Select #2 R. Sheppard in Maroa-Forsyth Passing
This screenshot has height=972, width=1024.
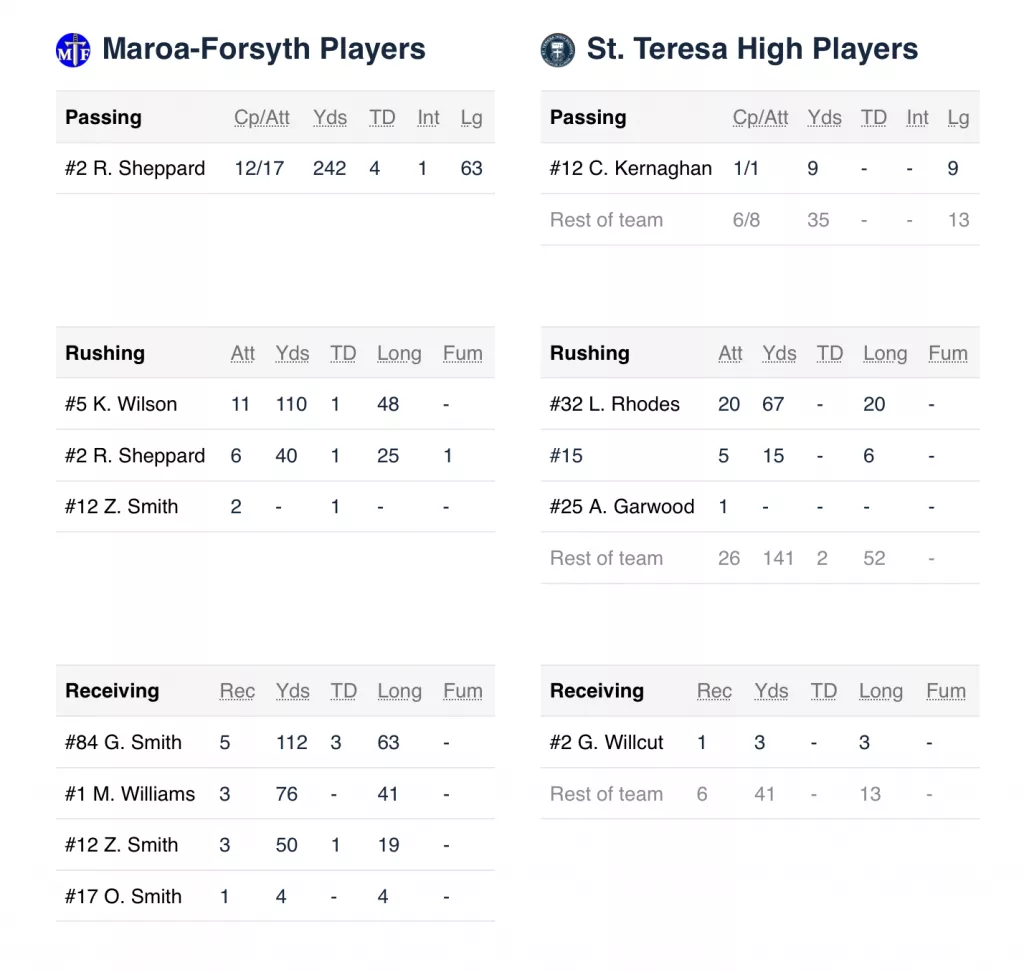(x=275, y=169)
